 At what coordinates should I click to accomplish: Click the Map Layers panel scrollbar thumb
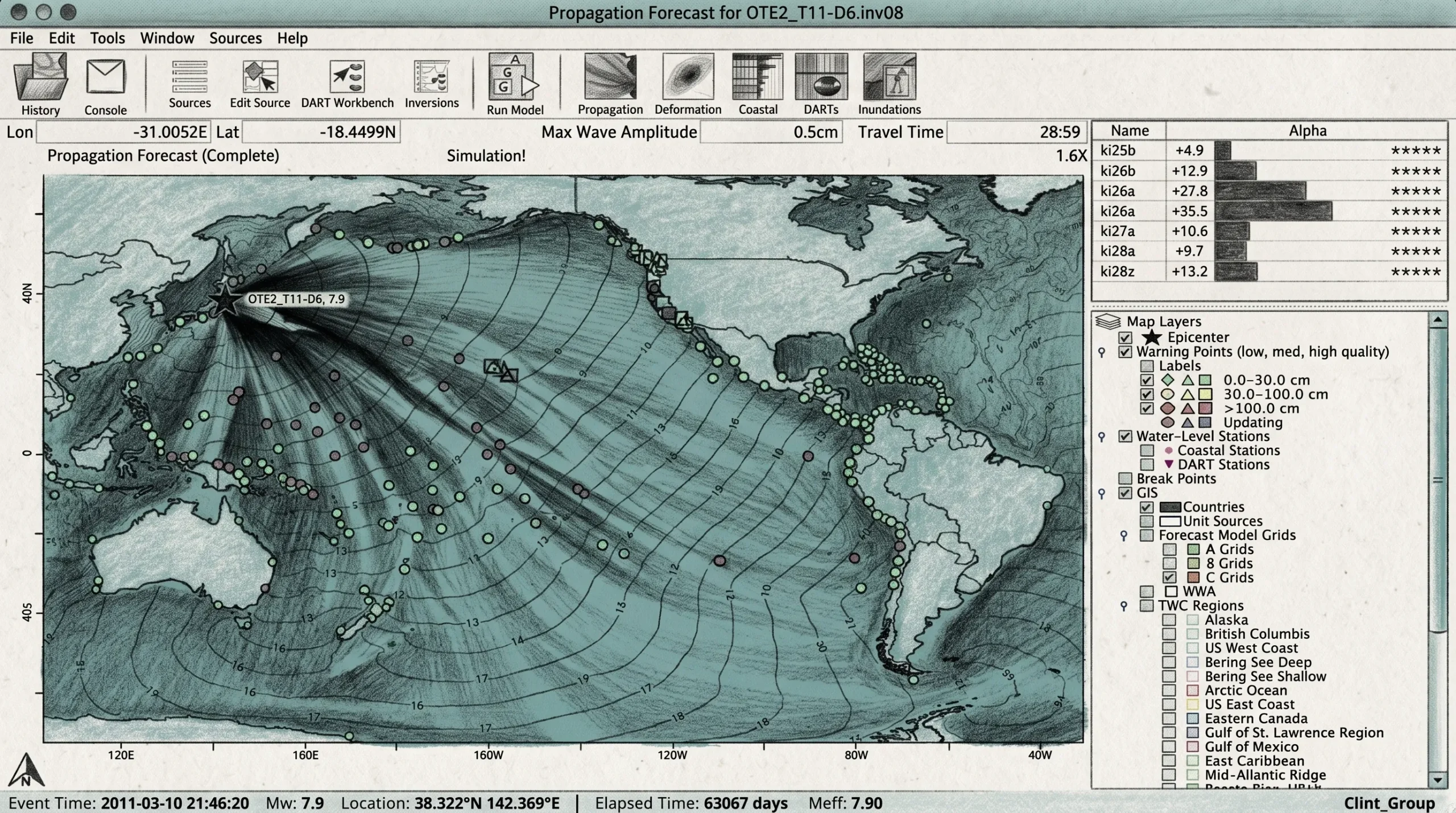[x=1438, y=480]
